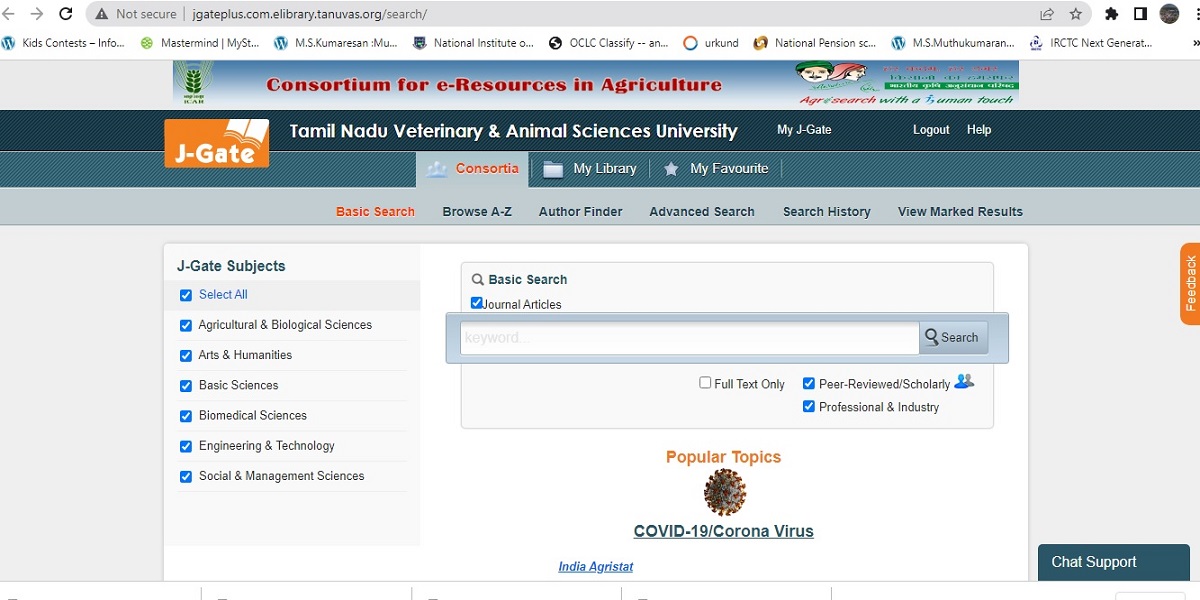The width and height of the screenshot is (1200, 600).
Task: Click the browser back arrow
Action: [x=10, y=14]
